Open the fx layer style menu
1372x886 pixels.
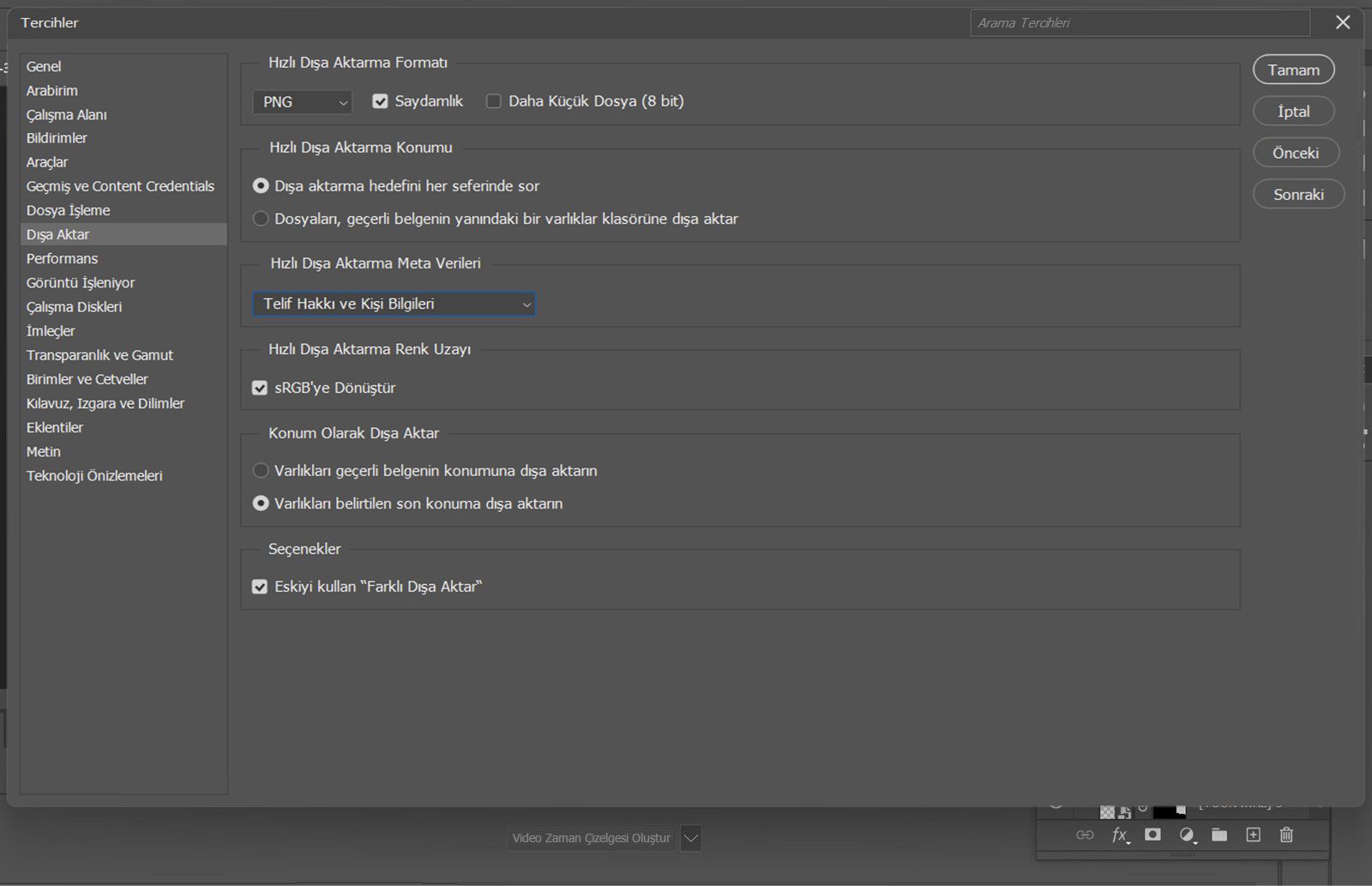click(1120, 835)
